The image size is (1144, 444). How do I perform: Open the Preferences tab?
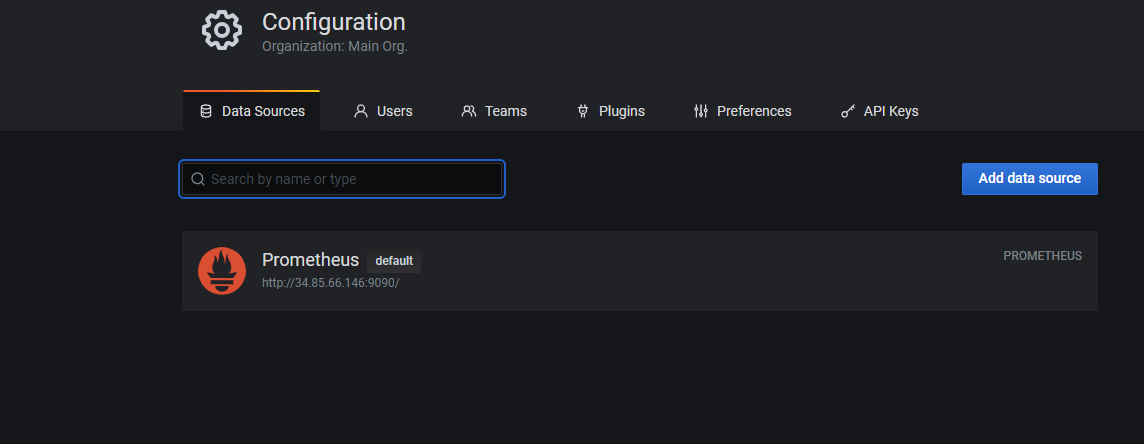pos(742,112)
